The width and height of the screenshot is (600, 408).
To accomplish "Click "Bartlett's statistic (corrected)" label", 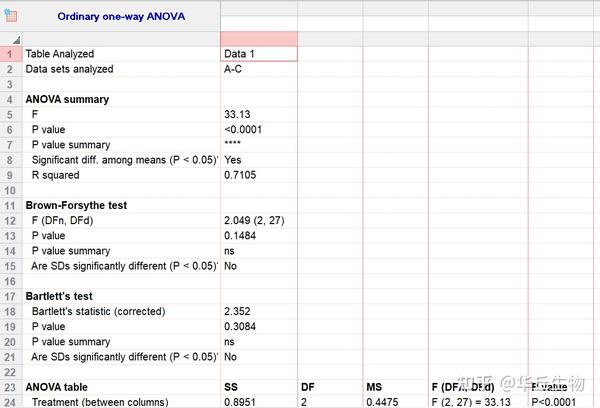I will pyautogui.click(x=98, y=312).
